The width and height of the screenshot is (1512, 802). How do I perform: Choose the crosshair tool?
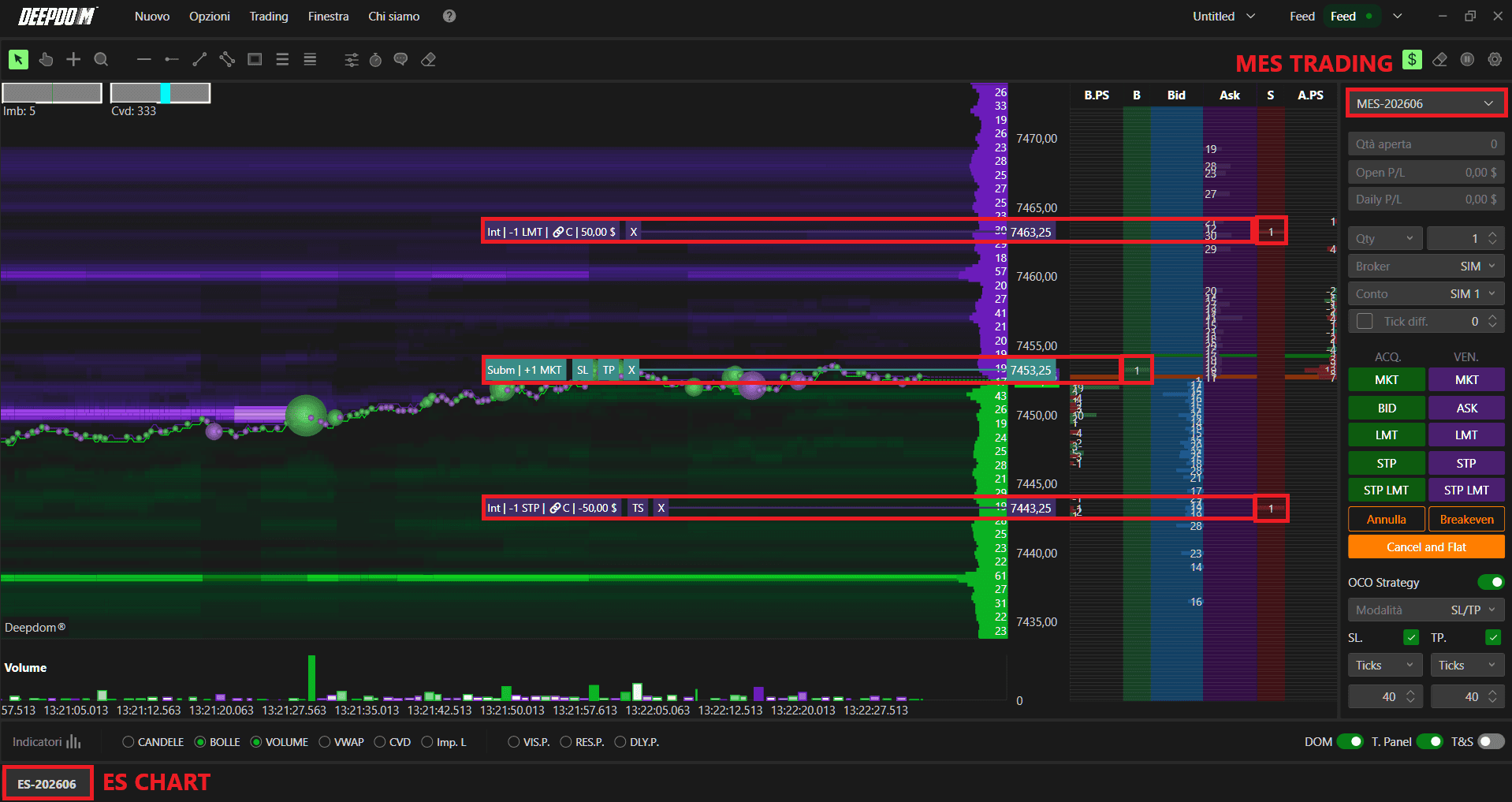73,59
